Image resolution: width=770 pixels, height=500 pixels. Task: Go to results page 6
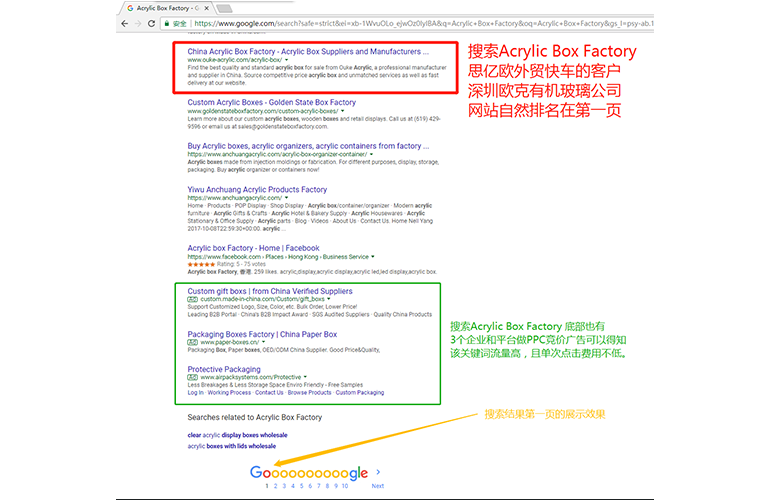click(310, 486)
